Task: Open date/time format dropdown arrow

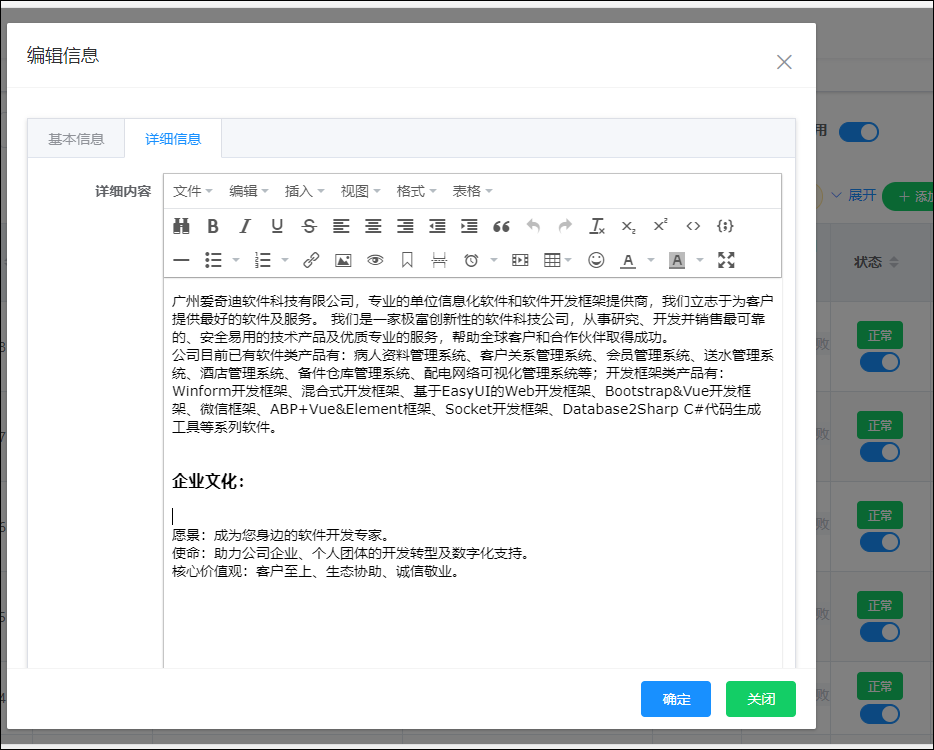Action: [x=494, y=260]
